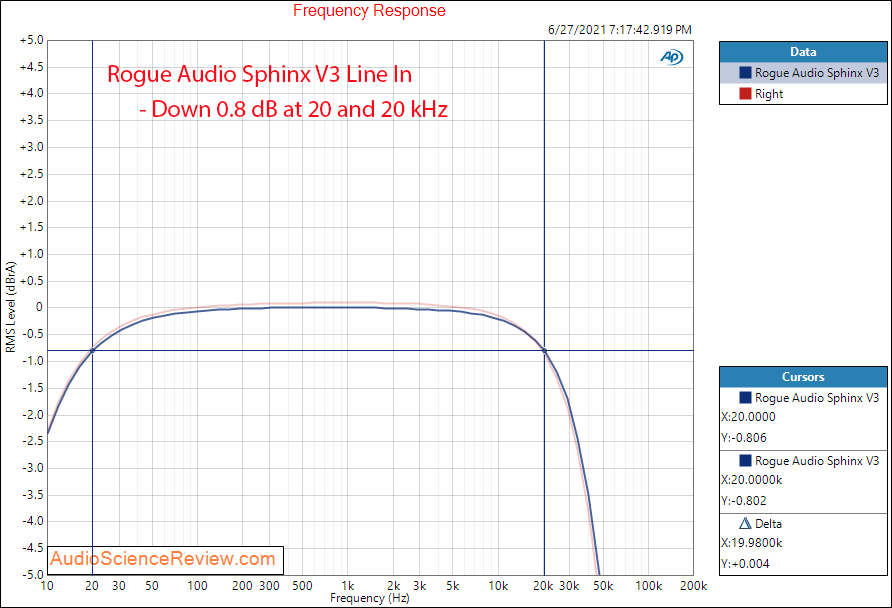
Task: Click the 20k tick label on frequency axis
Action: tap(543, 586)
